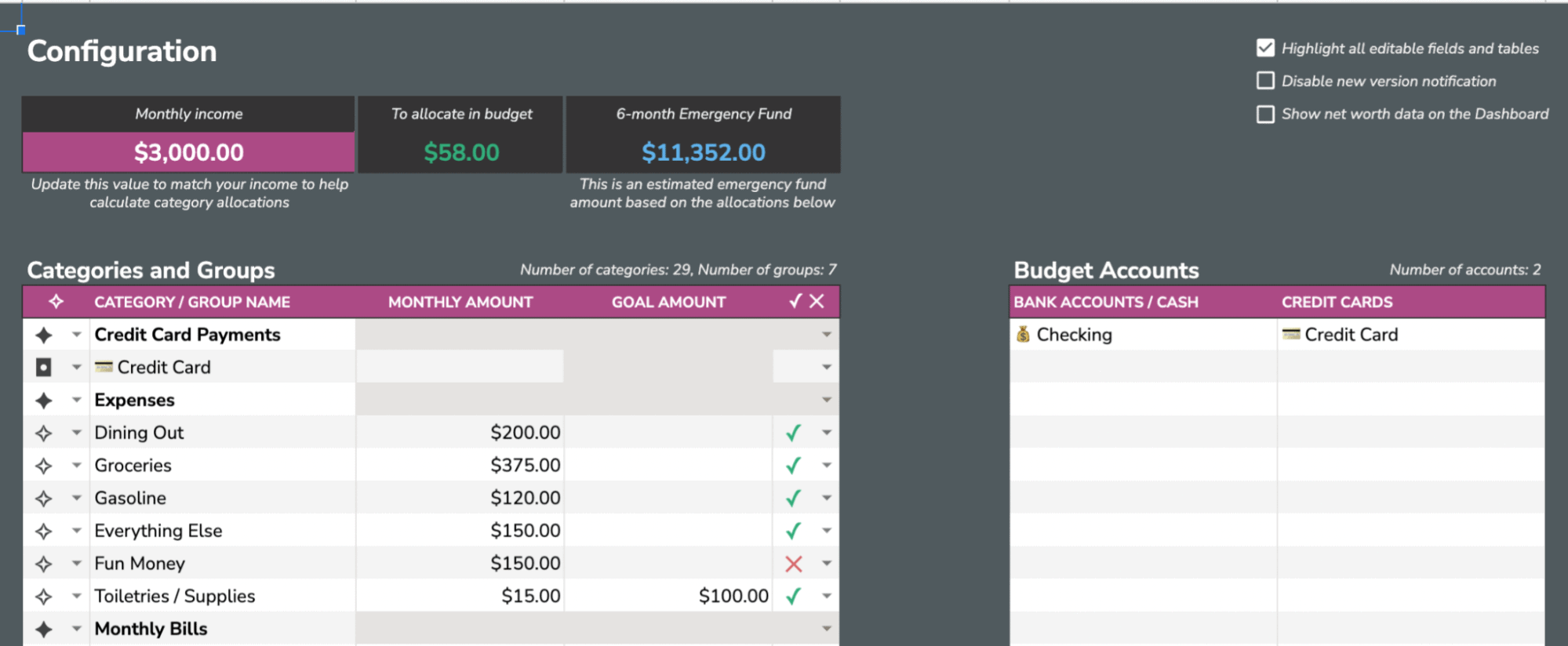Click the Groceries monthly amount $375.00 cell
This screenshot has height=646, width=1568.
click(x=525, y=466)
